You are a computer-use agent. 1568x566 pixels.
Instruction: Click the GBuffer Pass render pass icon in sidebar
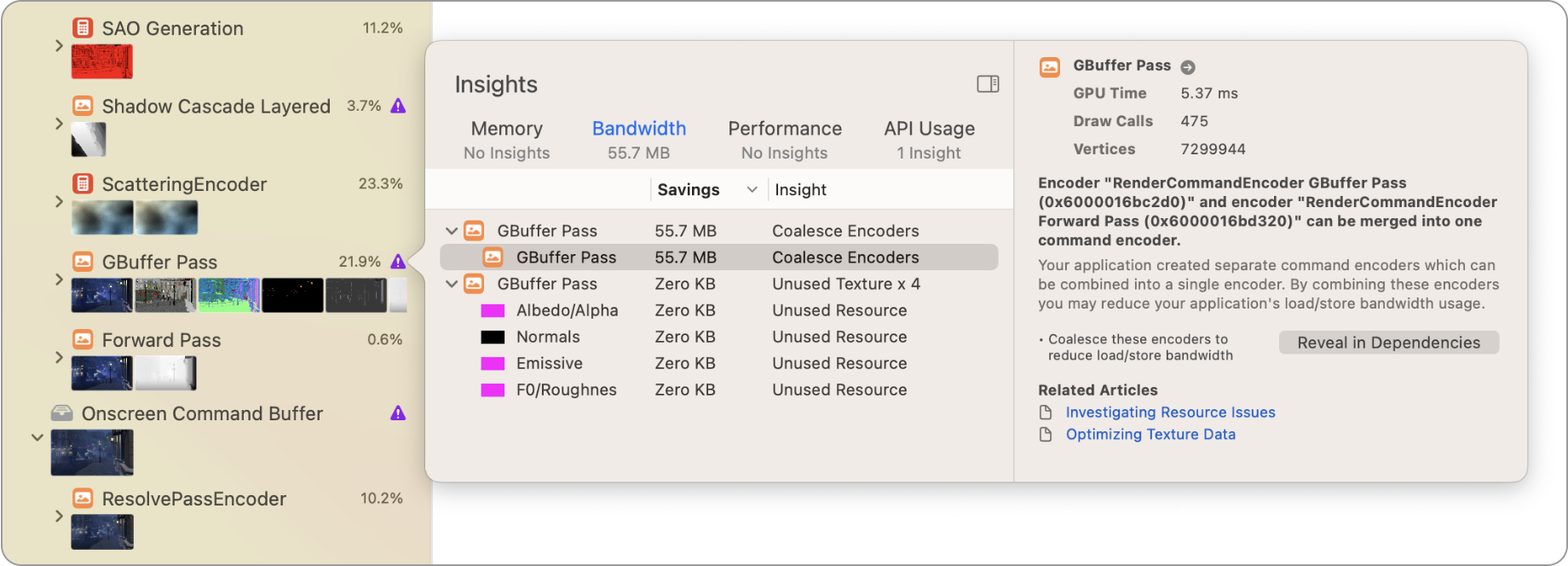[x=83, y=262]
